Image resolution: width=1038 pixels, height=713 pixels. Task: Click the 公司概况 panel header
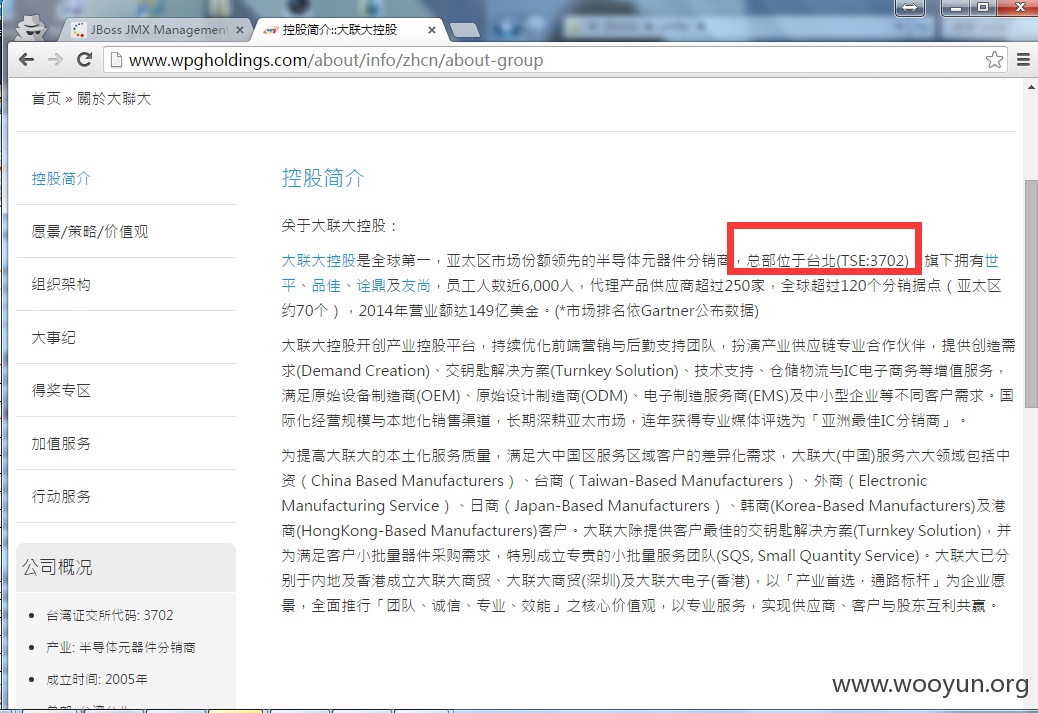coord(126,567)
